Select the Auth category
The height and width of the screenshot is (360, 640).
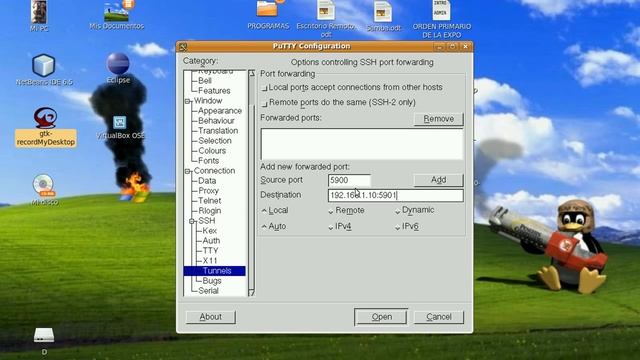pos(211,241)
